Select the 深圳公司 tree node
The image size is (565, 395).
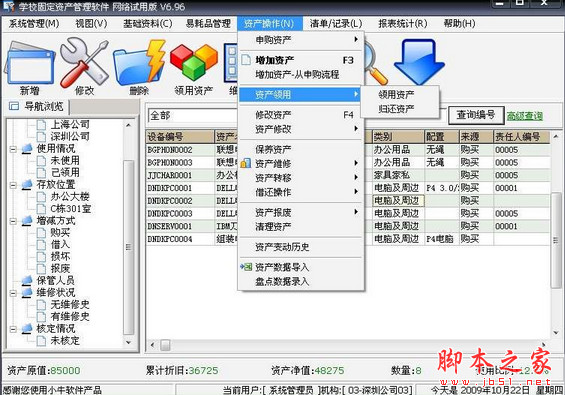click(x=70, y=137)
